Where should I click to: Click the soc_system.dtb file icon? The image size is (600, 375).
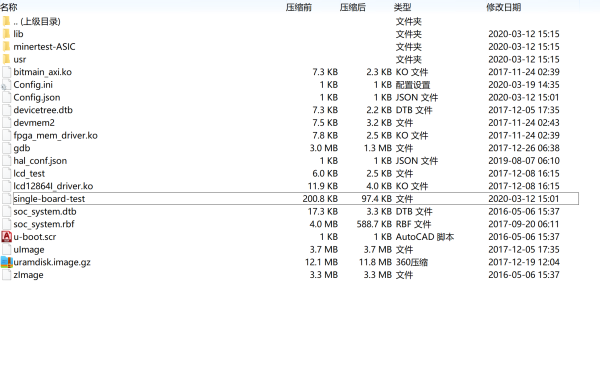6,211
